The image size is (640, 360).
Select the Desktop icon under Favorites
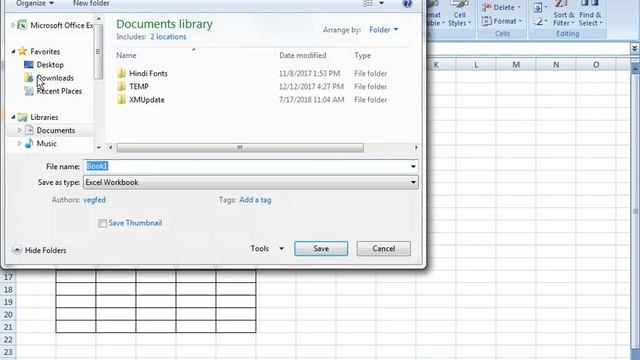pos(29,64)
